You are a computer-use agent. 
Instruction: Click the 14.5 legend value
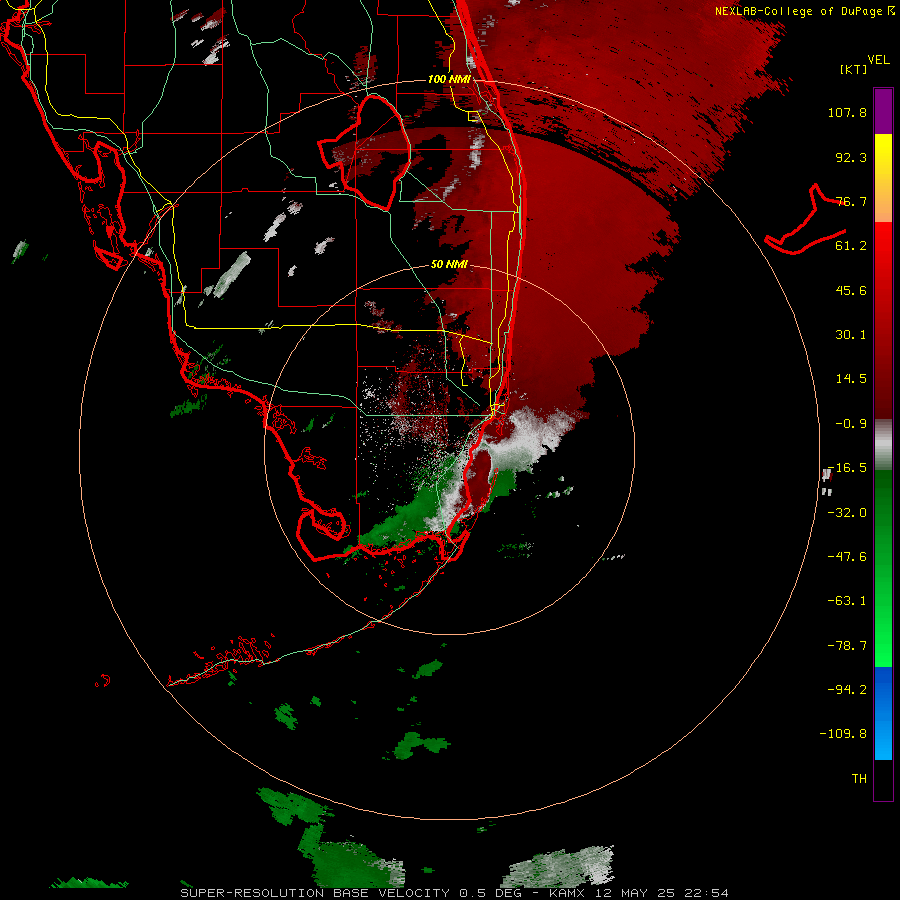coord(851,379)
